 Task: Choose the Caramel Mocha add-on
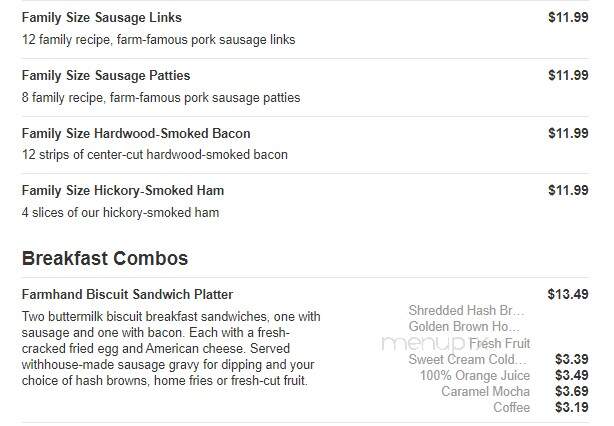click(486, 392)
